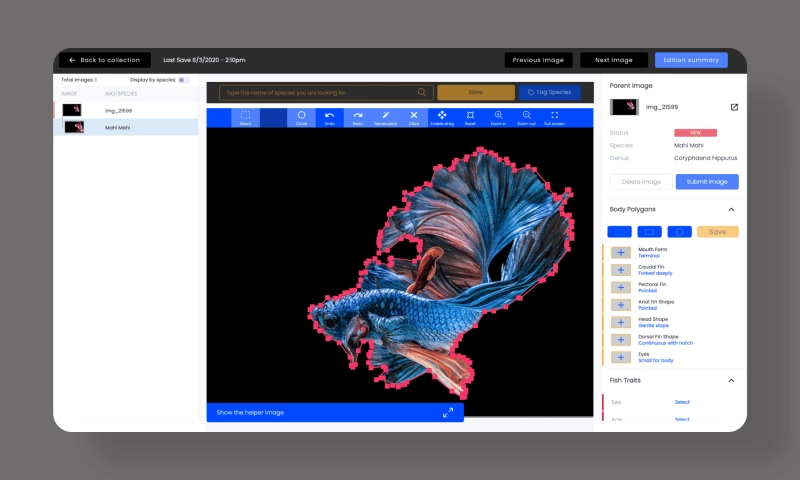Click the Redo icon
The width and height of the screenshot is (800, 480).
pos(357,117)
